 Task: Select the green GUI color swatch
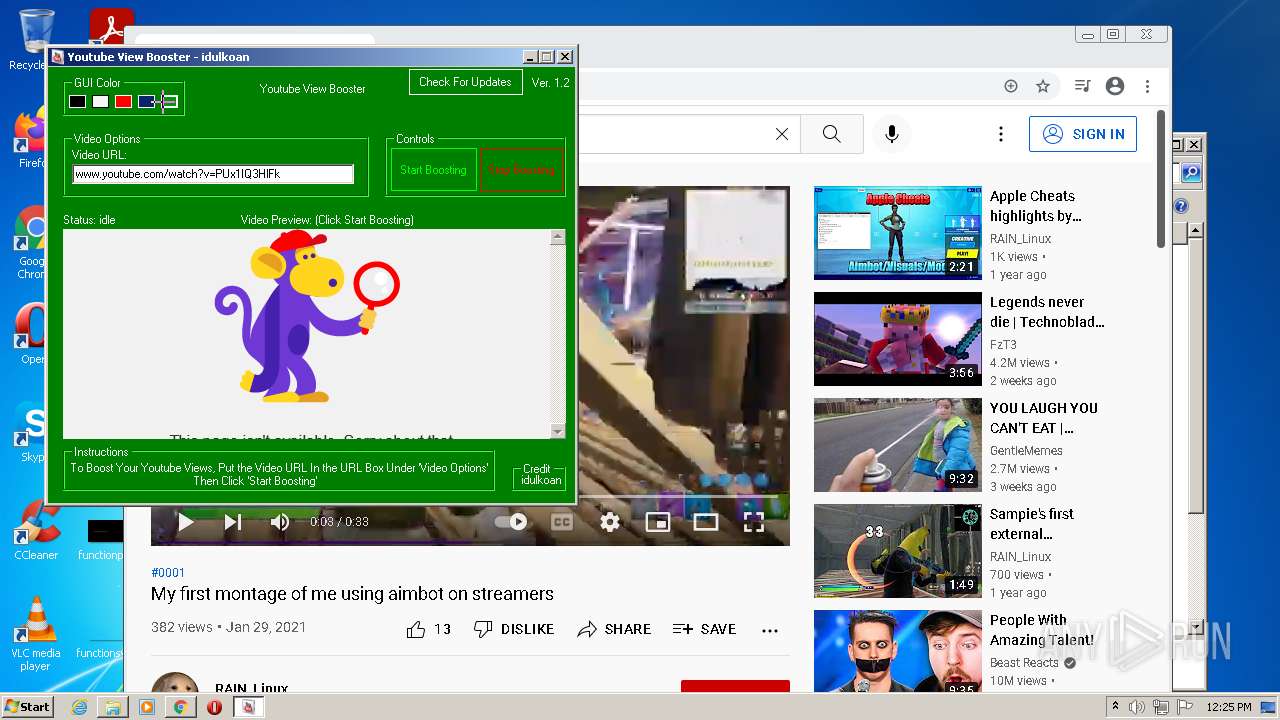coord(169,101)
